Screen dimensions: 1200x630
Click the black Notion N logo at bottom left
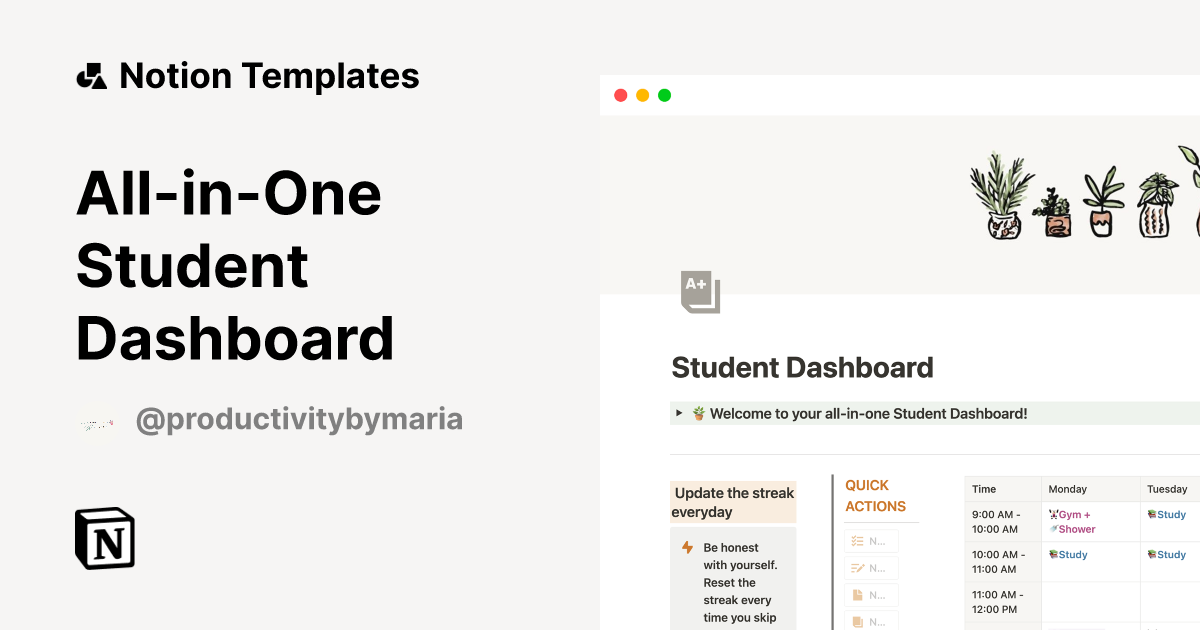[104, 540]
